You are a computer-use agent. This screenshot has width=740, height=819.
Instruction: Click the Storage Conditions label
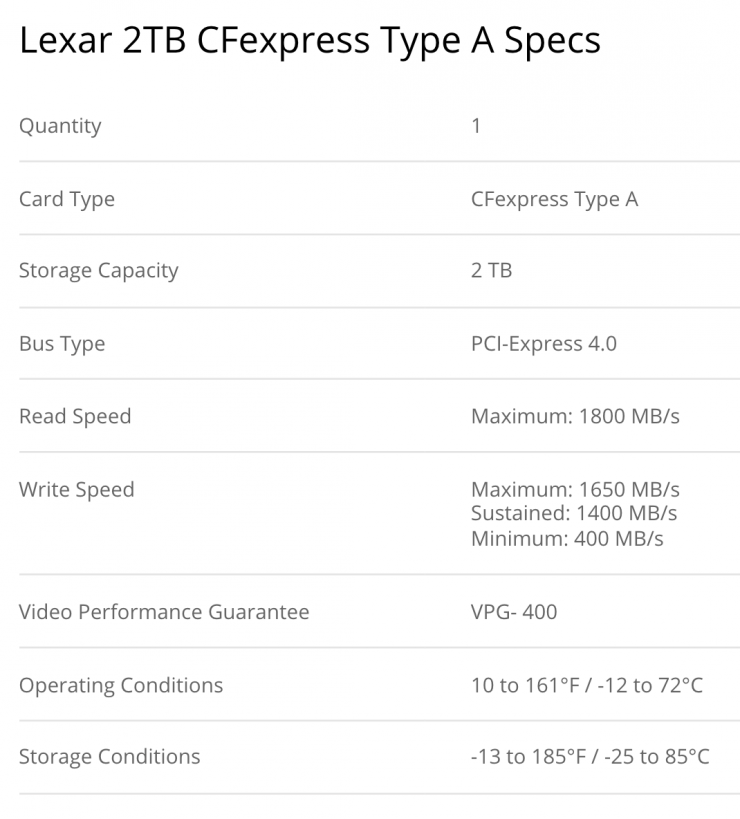[x=110, y=757]
